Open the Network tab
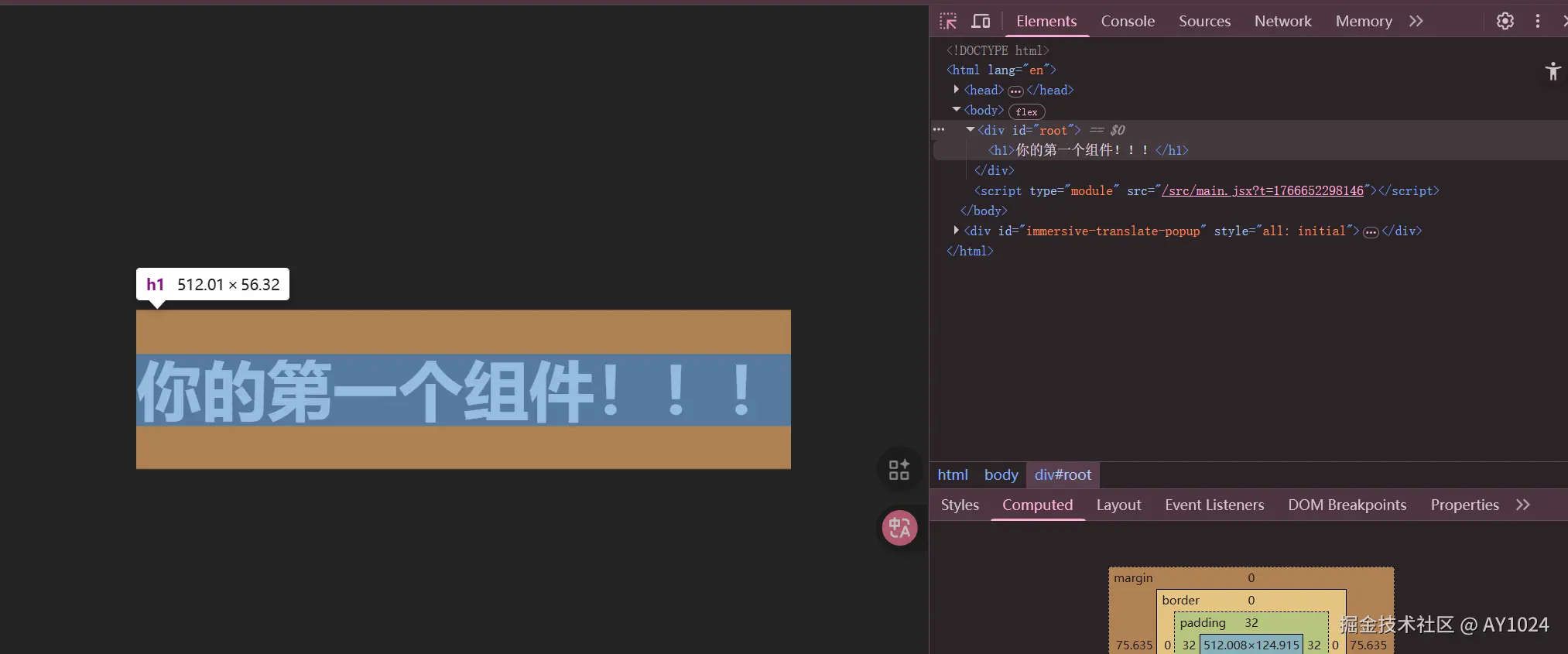This screenshot has height=654, width=1568. (1282, 21)
